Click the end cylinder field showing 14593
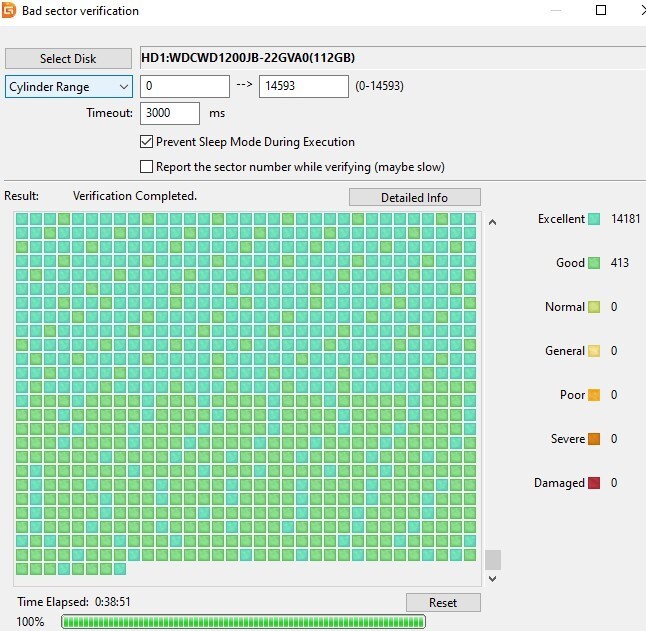Viewport: 646px width, 631px height. coord(304,86)
